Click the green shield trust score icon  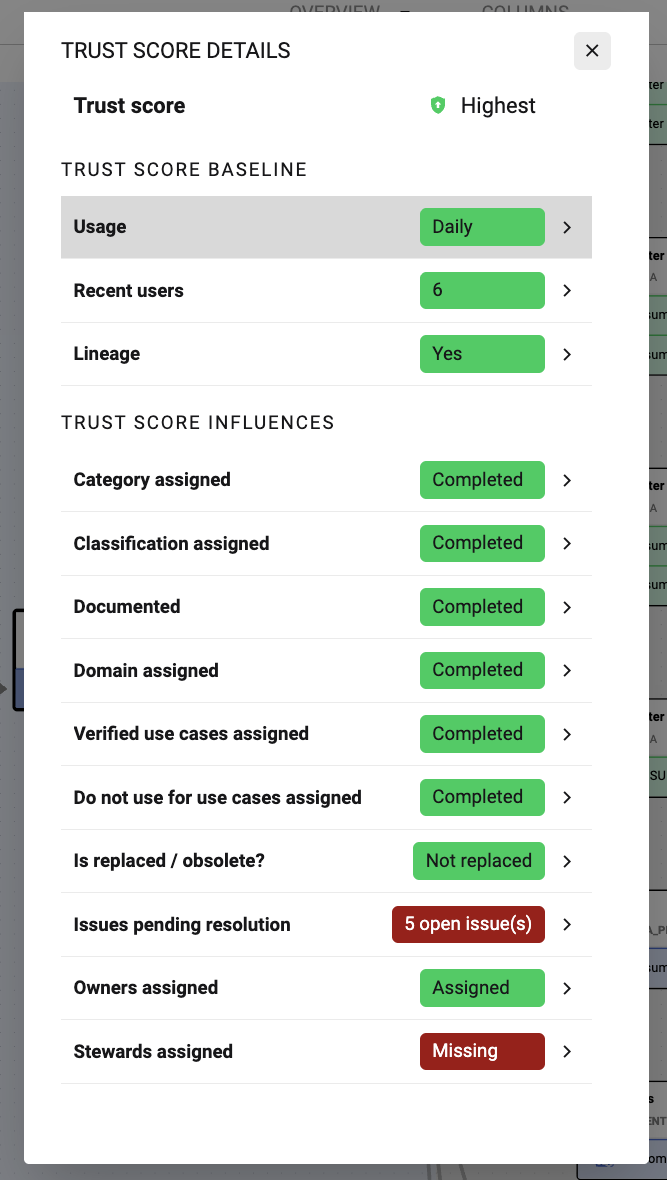point(438,105)
